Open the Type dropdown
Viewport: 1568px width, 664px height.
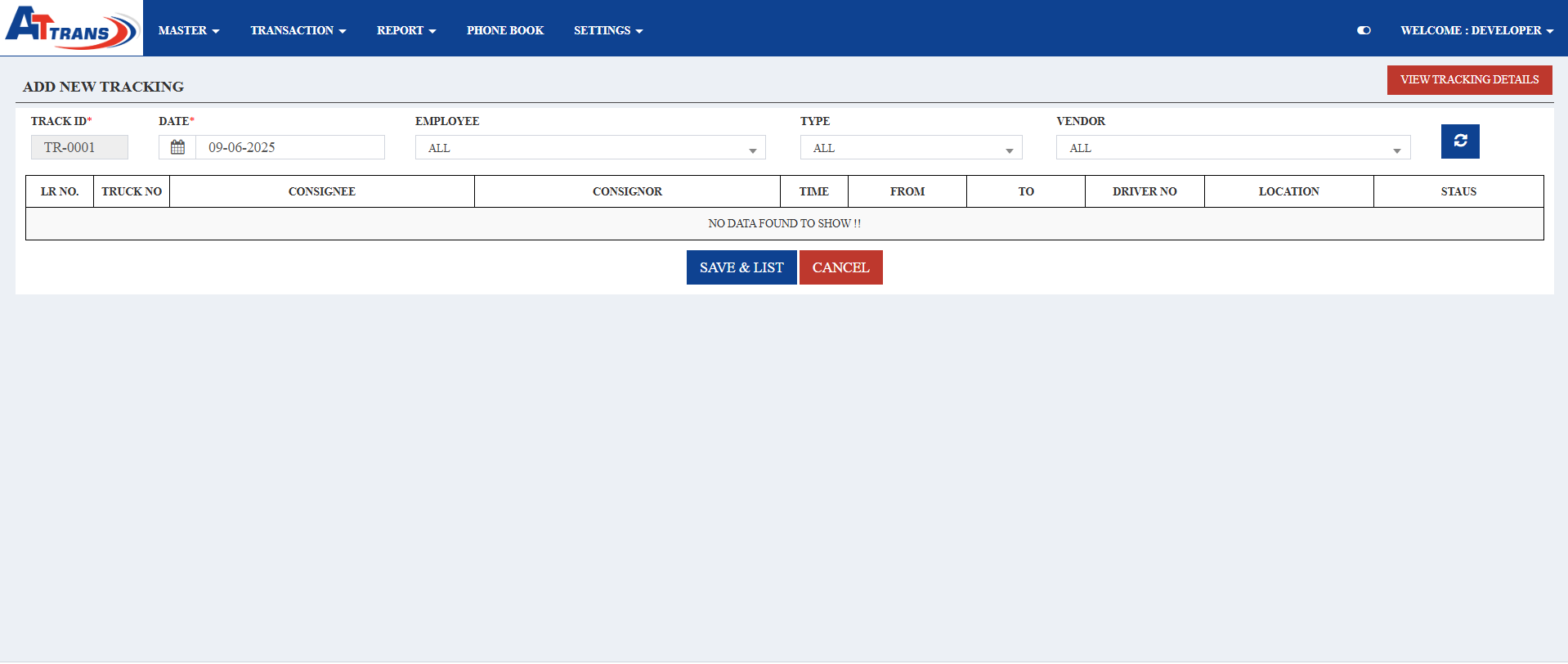pyautogui.click(x=910, y=148)
